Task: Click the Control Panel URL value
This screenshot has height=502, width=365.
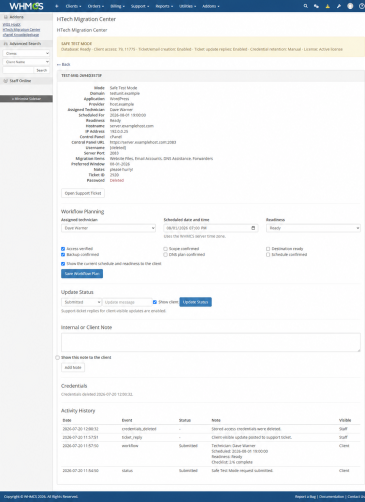Action: (x=143, y=142)
